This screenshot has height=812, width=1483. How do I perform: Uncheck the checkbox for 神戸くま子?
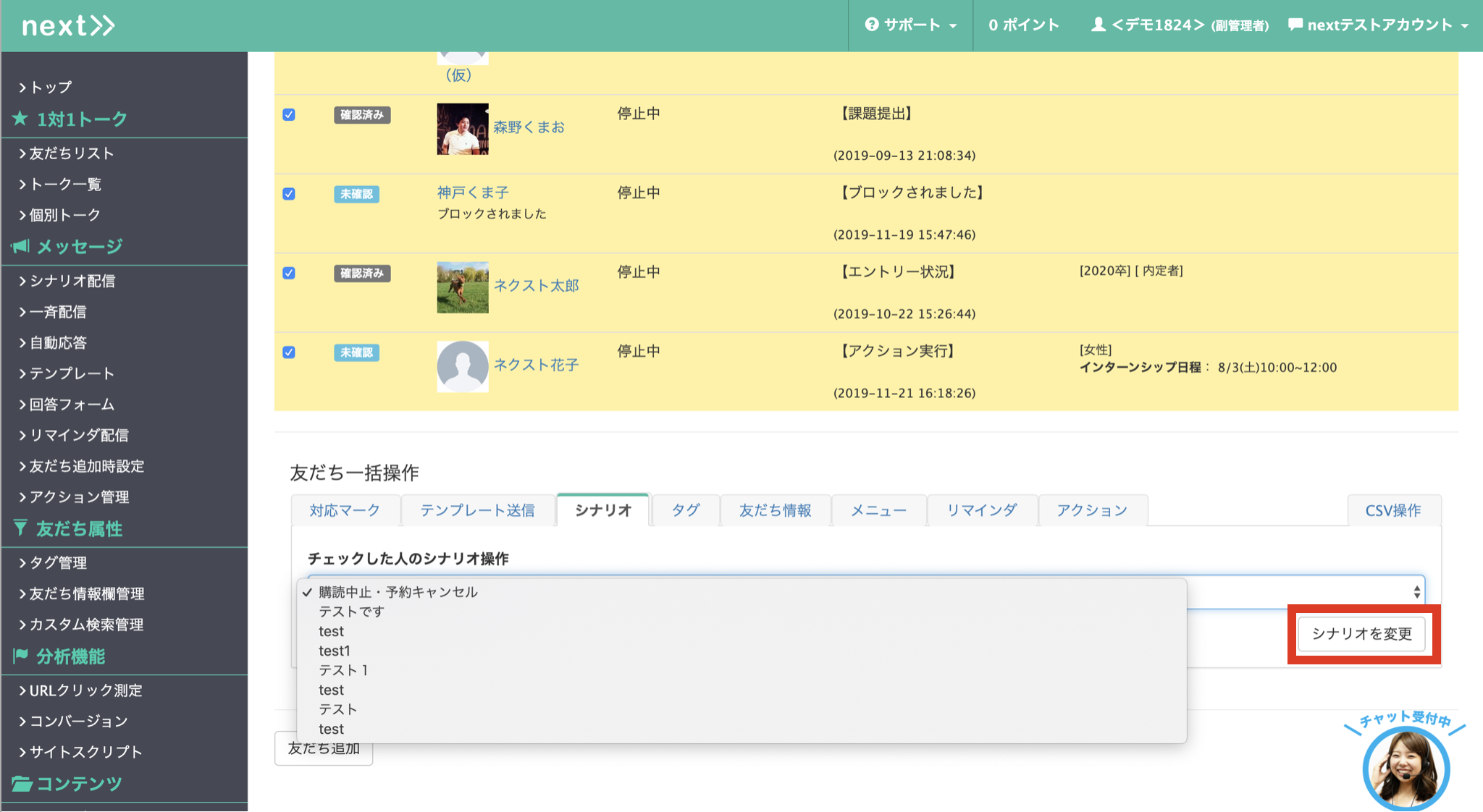pos(289,194)
